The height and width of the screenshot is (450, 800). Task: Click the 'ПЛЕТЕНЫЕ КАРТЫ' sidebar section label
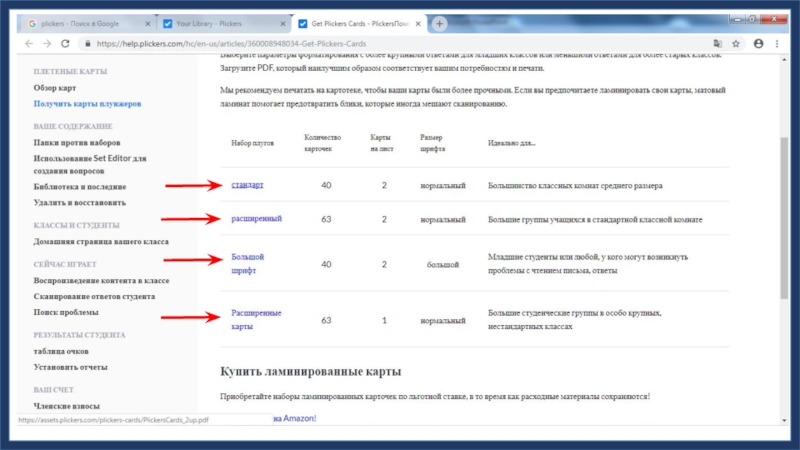pos(70,71)
